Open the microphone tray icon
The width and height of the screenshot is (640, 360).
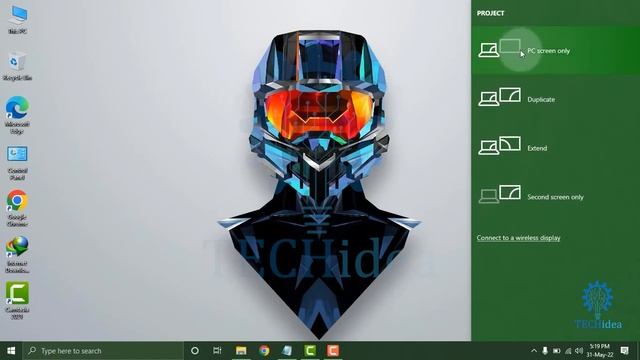[545, 351]
